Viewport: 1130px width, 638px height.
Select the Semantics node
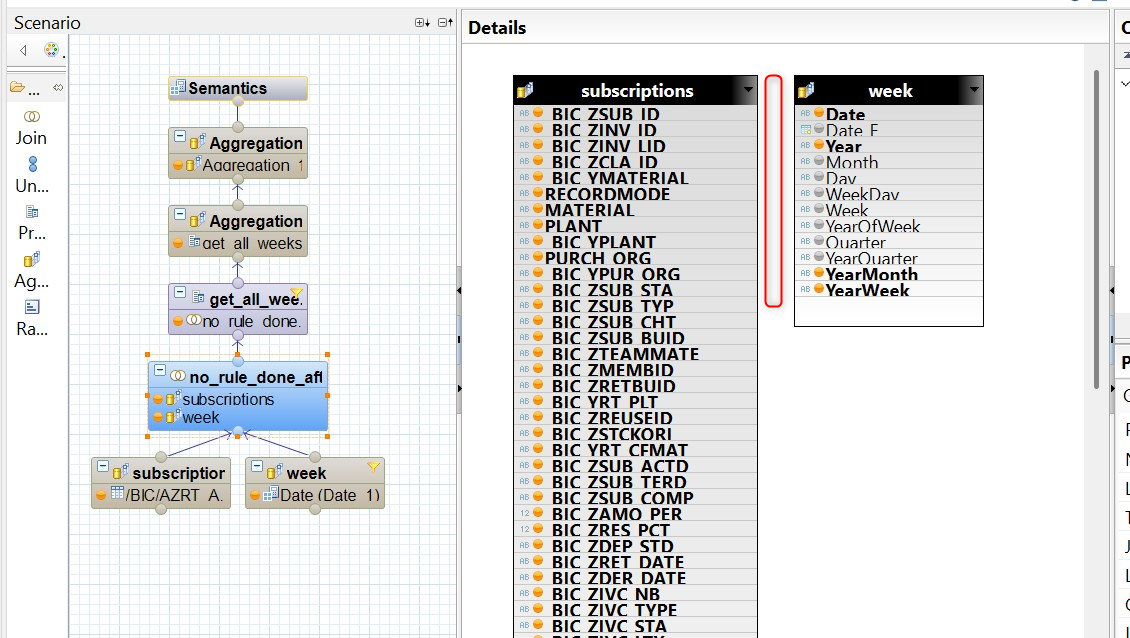pyautogui.click(x=237, y=88)
